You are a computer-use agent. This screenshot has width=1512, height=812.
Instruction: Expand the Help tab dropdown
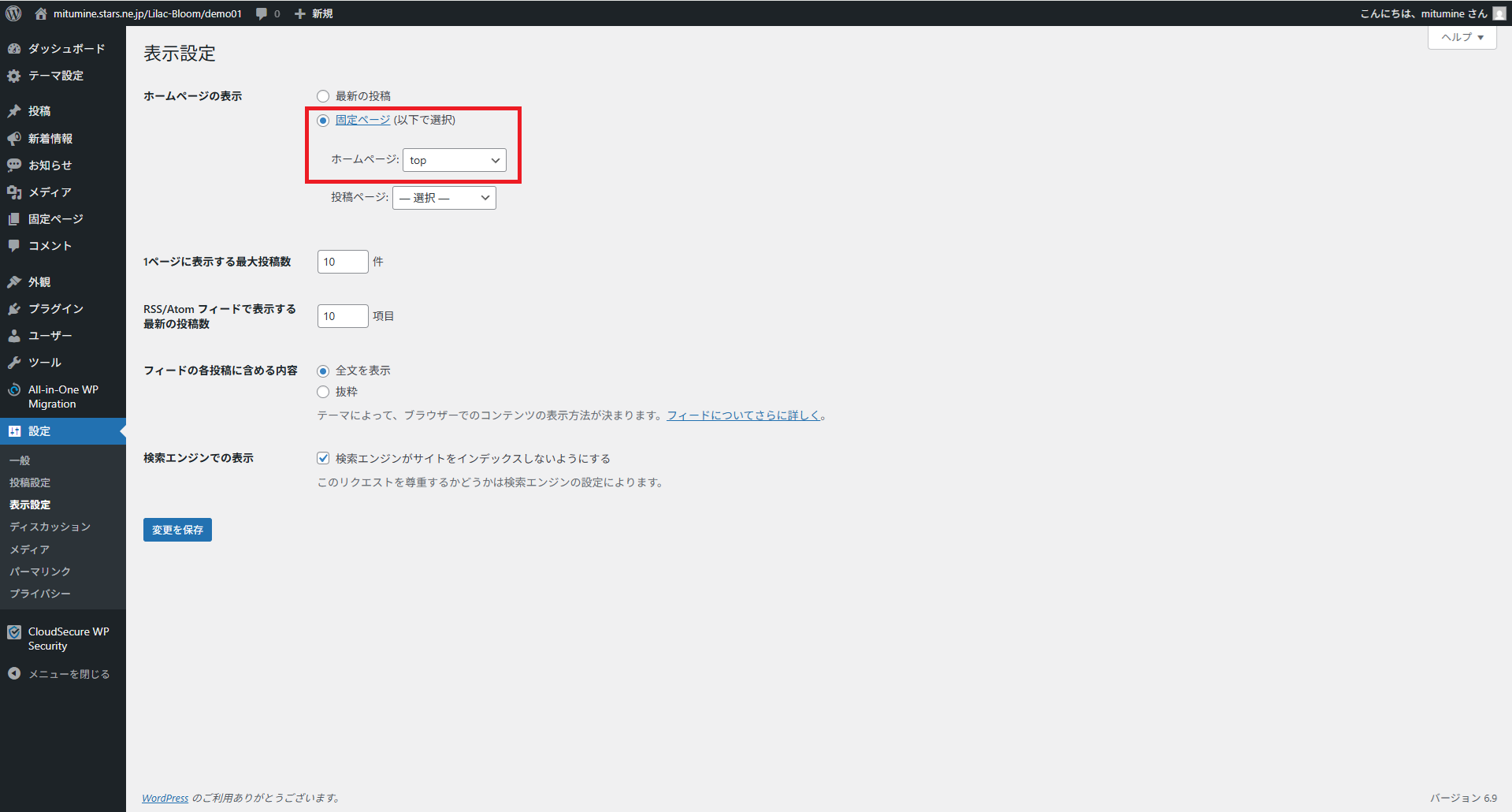click(1462, 37)
